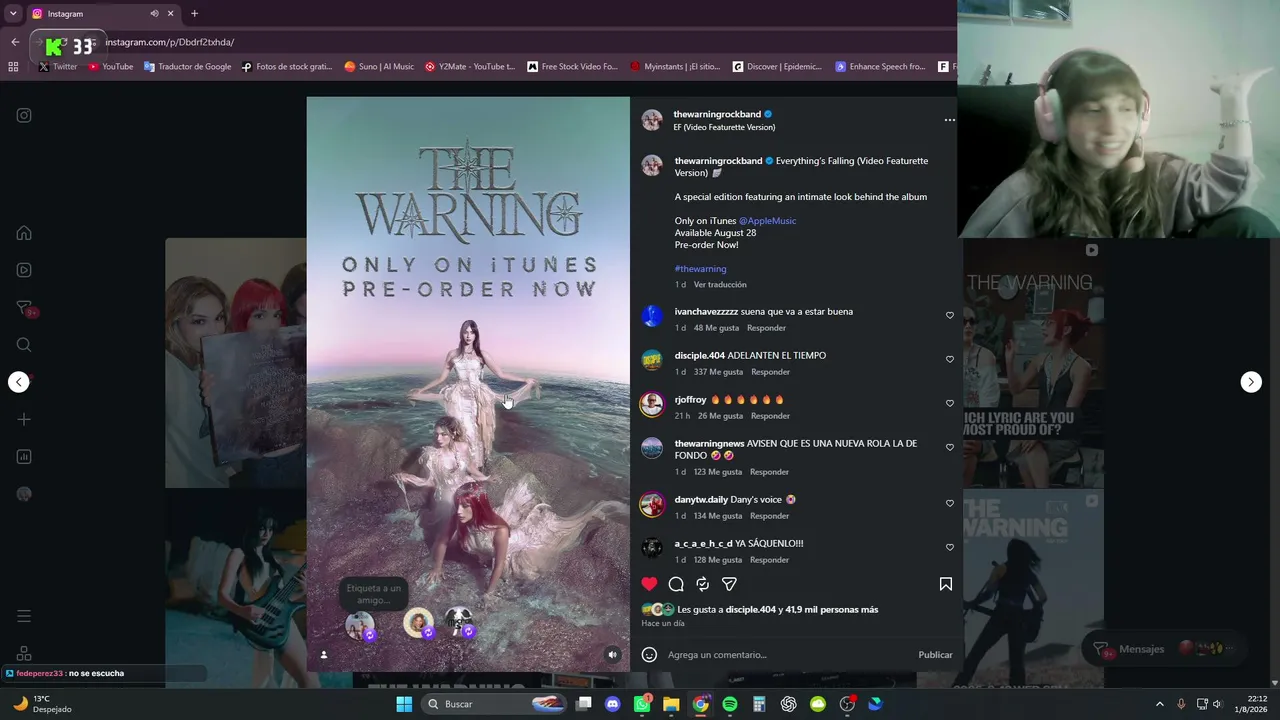
Task: Mute the Instagram tab audio icon
Action: coord(154,14)
